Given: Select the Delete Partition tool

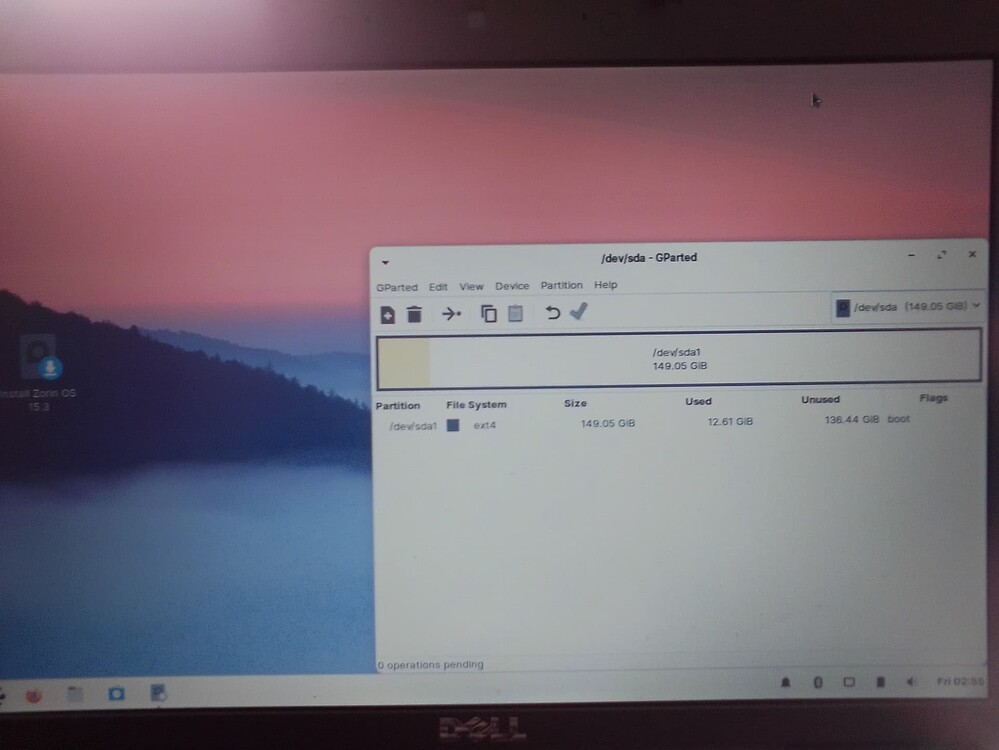Looking at the screenshot, I should [x=416, y=313].
